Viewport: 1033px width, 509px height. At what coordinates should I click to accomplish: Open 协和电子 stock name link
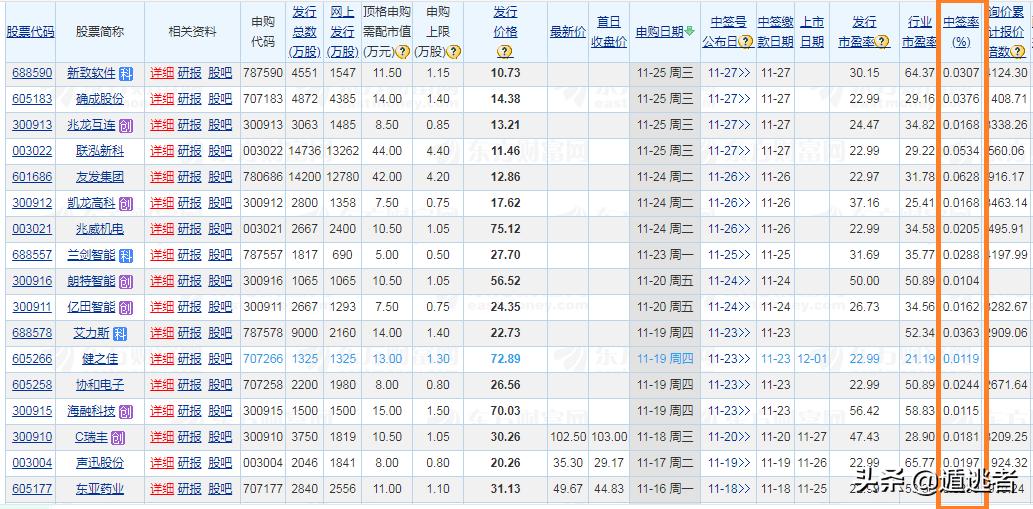(x=99, y=386)
